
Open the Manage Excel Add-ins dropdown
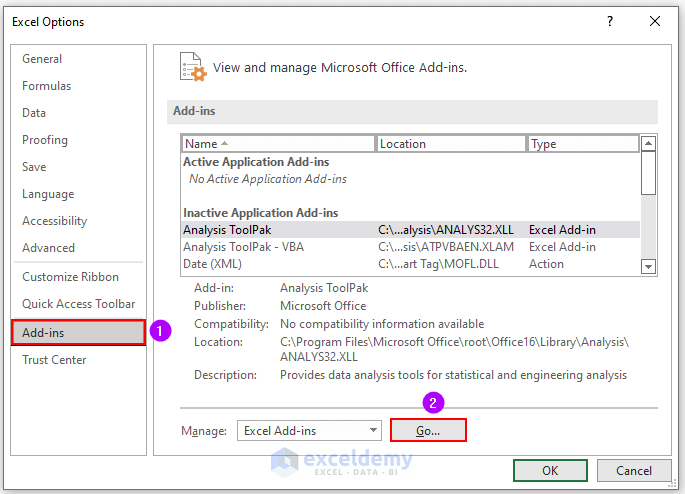click(x=309, y=431)
